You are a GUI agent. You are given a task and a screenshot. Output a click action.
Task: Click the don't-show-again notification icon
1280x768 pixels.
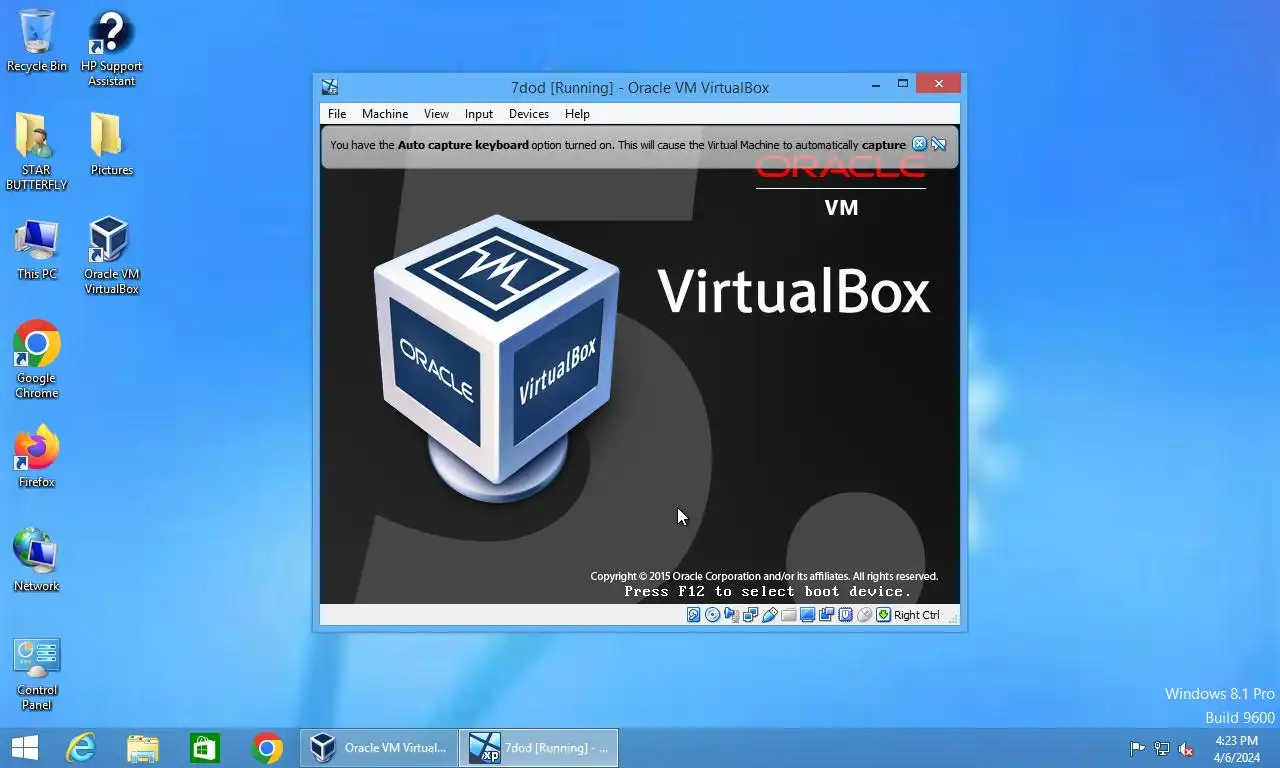(938, 144)
